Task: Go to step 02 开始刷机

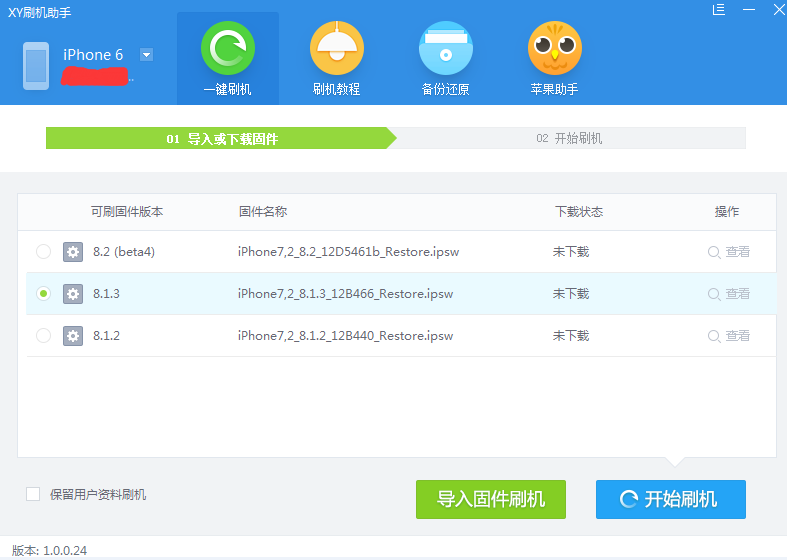Action: 569,138
